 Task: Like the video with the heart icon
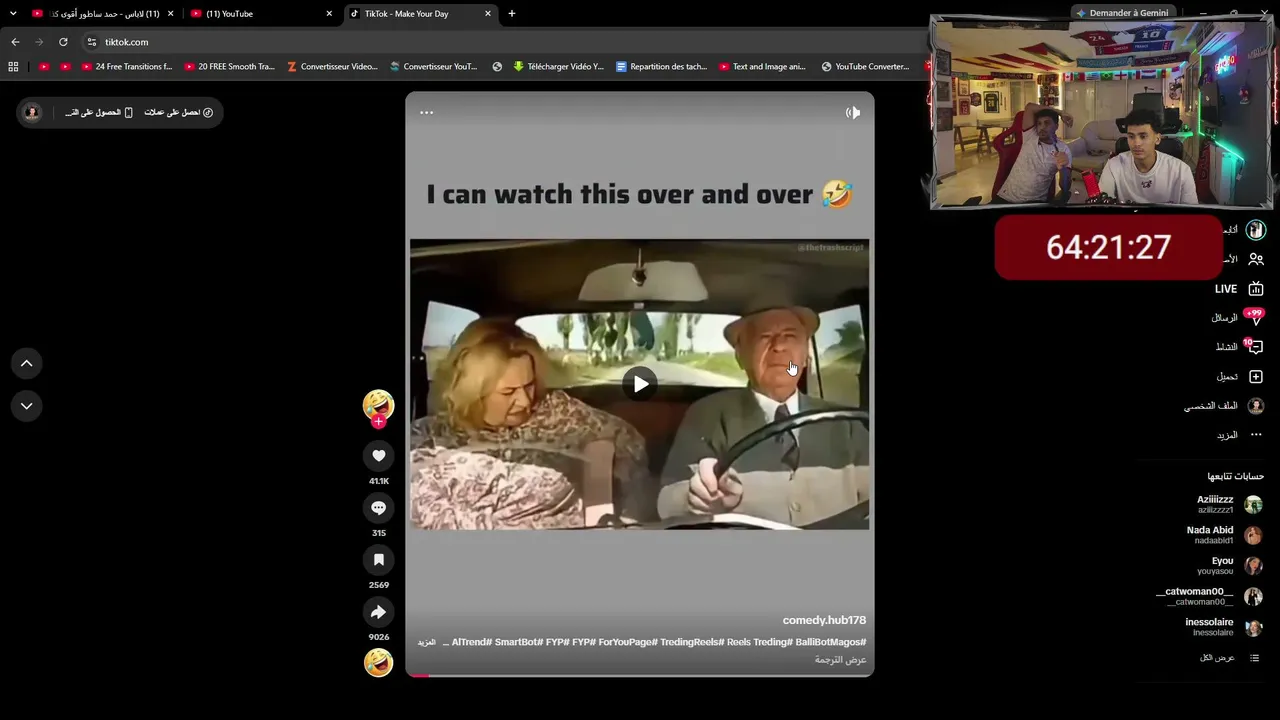click(x=378, y=456)
